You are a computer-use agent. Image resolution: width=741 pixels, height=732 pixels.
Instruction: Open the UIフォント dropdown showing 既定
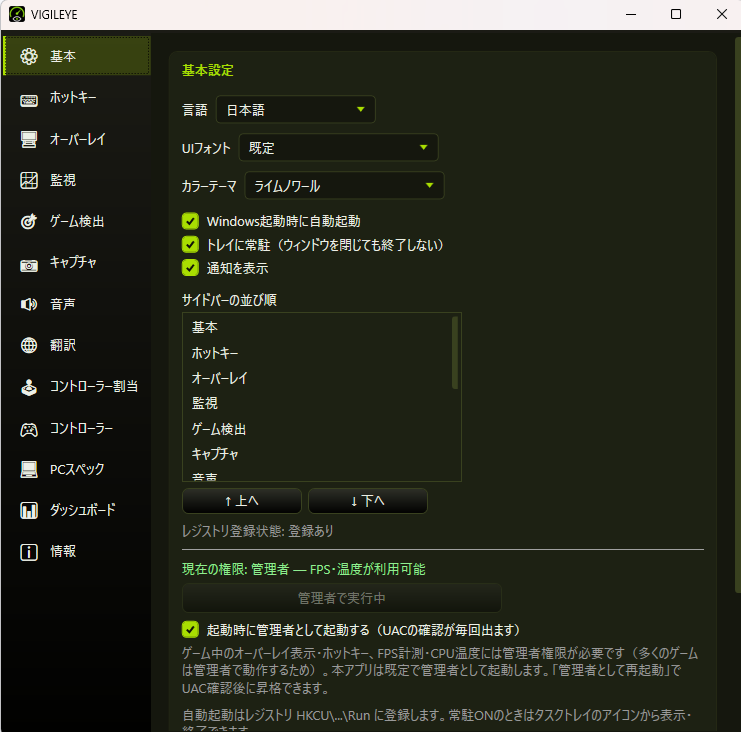coord(338,147)
